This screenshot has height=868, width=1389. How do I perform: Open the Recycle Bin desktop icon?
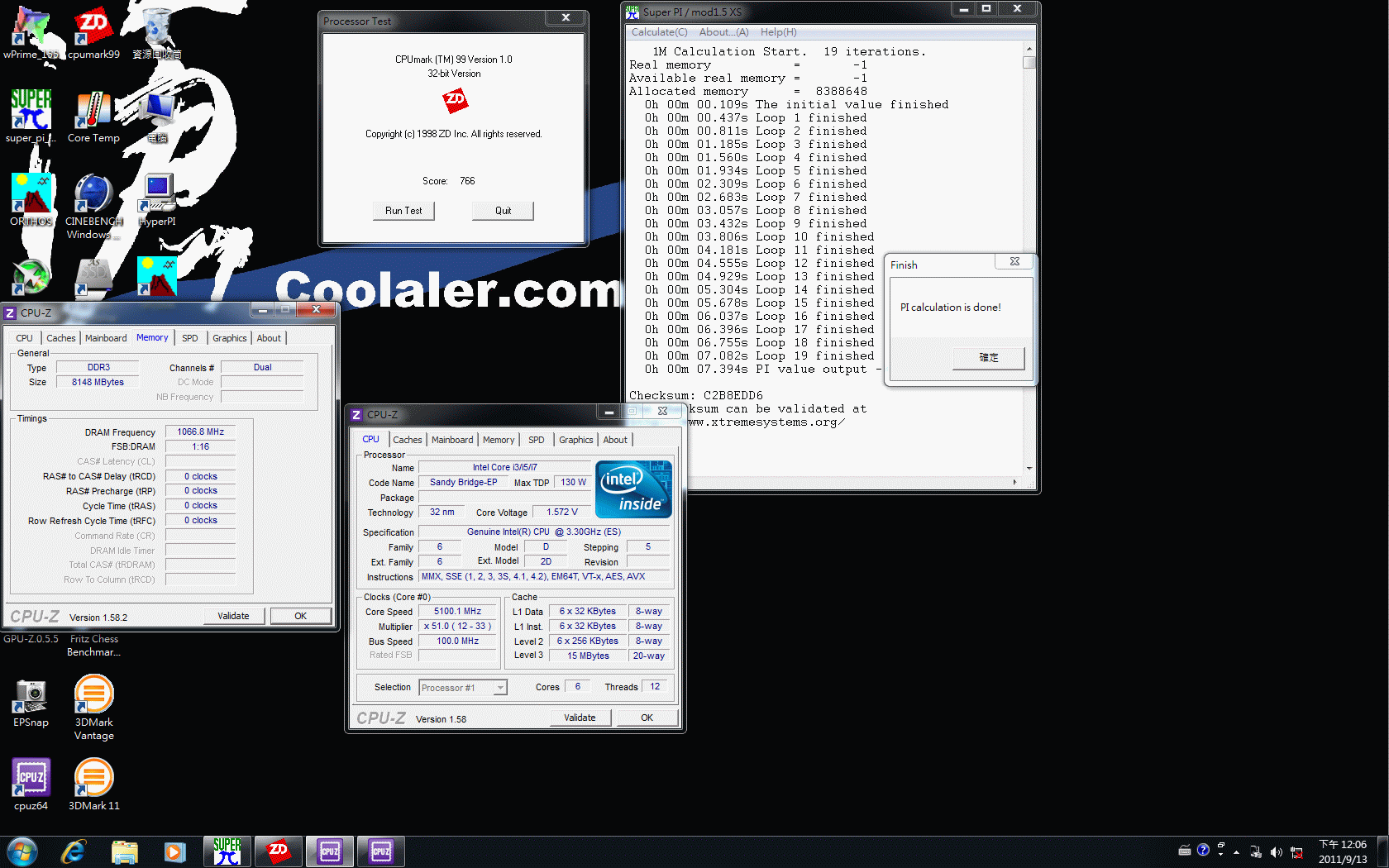click(x=157, y=33)
